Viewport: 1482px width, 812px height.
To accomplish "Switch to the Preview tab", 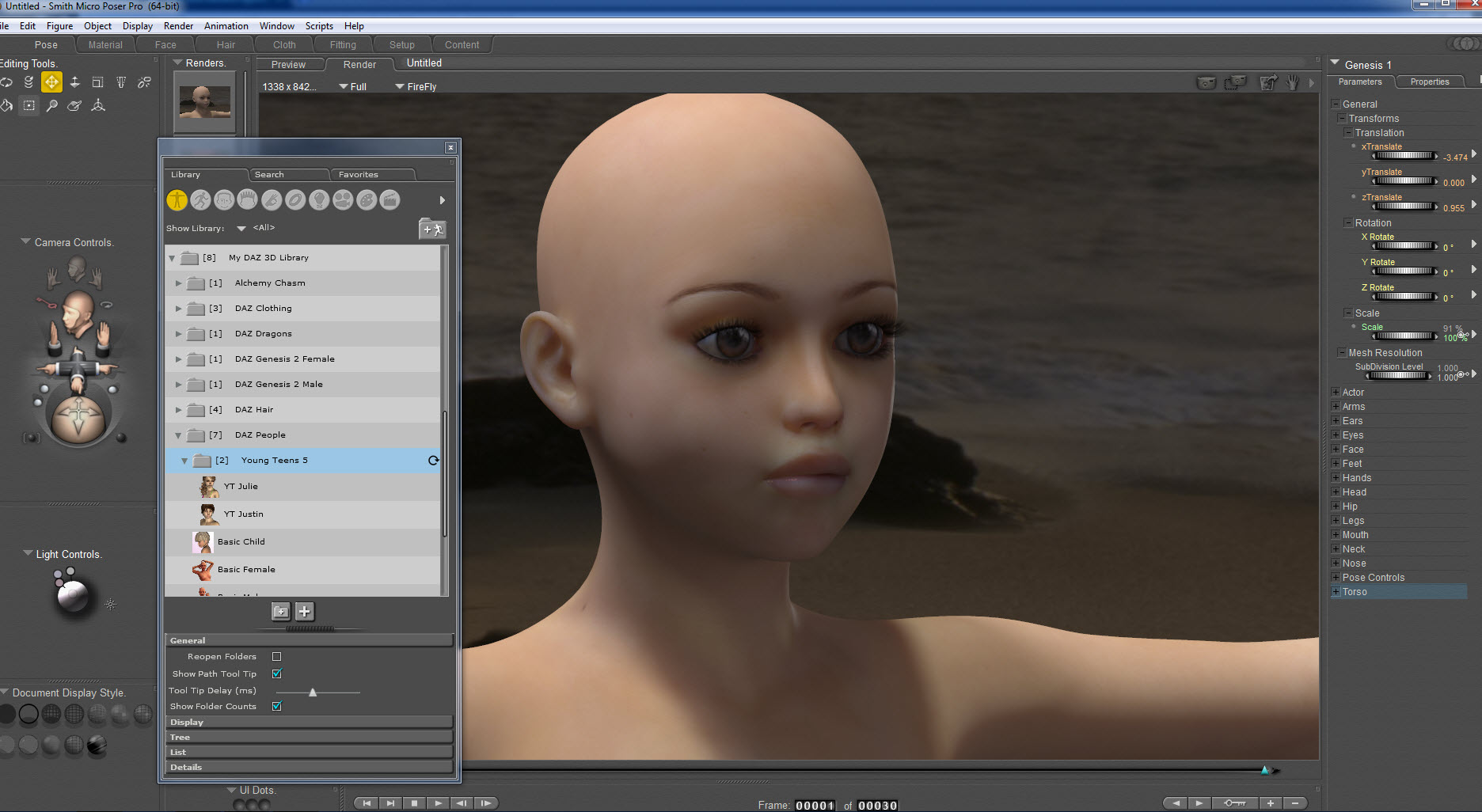I will tap(288, 65).
